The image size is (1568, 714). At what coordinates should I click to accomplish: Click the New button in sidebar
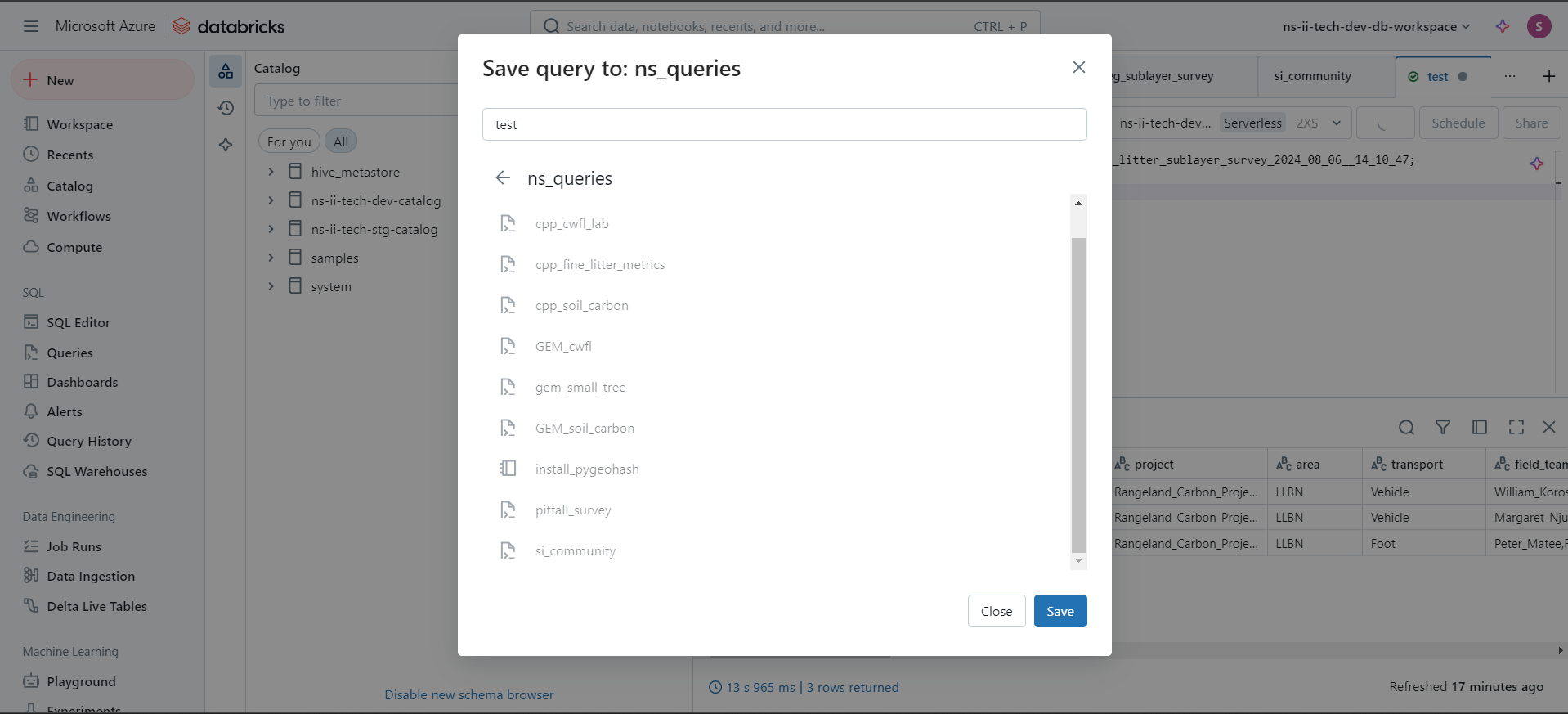102,79
